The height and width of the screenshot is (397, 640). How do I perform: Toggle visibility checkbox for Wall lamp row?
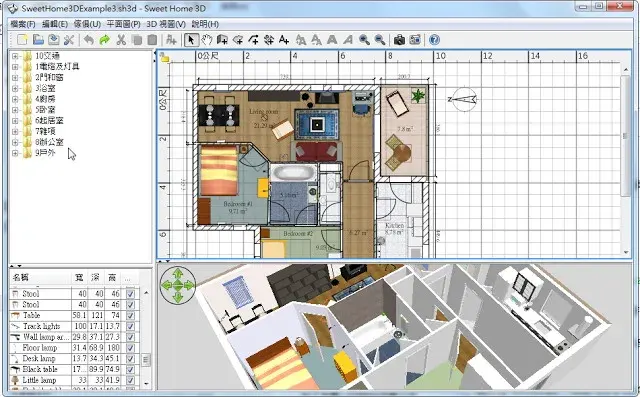point(130,337)
